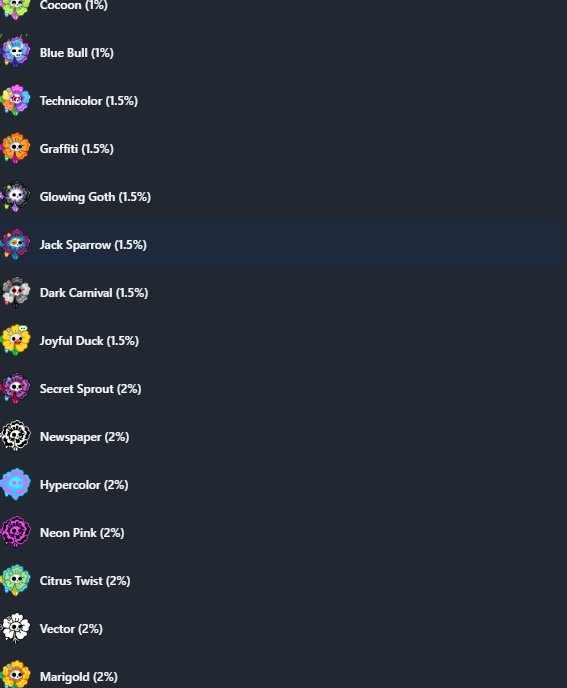This screenshot has height=688, width=567.
Task: Select the Jack Sparrow (1.5%) entry
Action: (284, 244)
